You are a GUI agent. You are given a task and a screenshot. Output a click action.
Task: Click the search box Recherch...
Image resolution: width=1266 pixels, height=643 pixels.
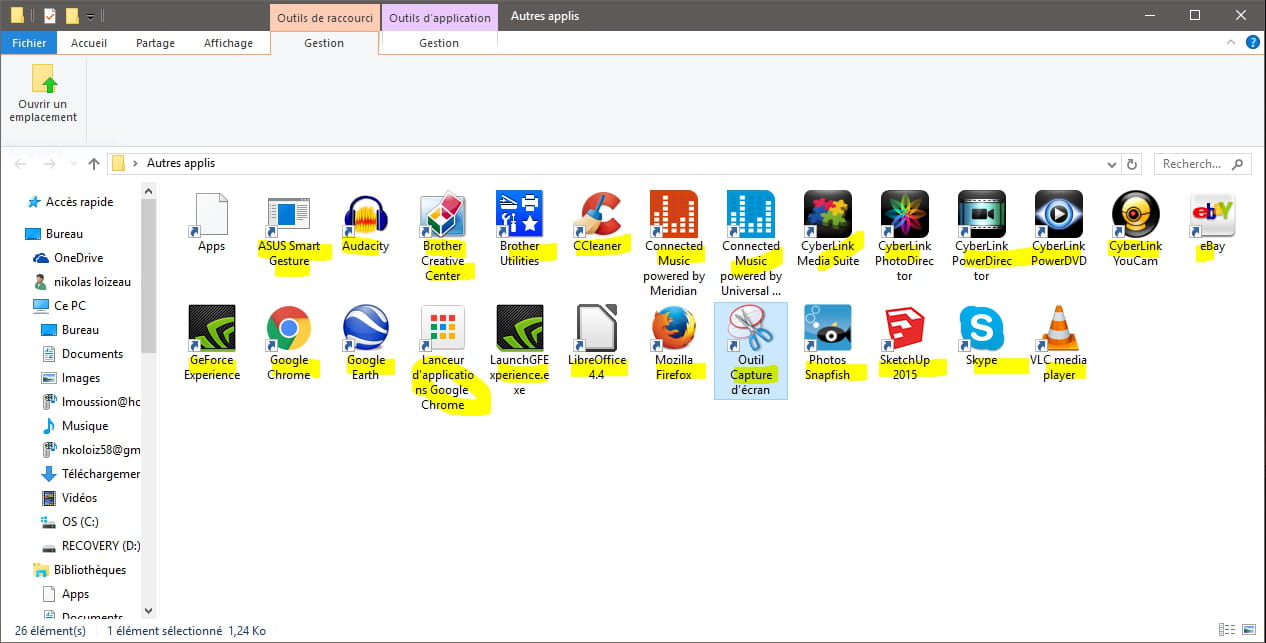point(1202,164)
